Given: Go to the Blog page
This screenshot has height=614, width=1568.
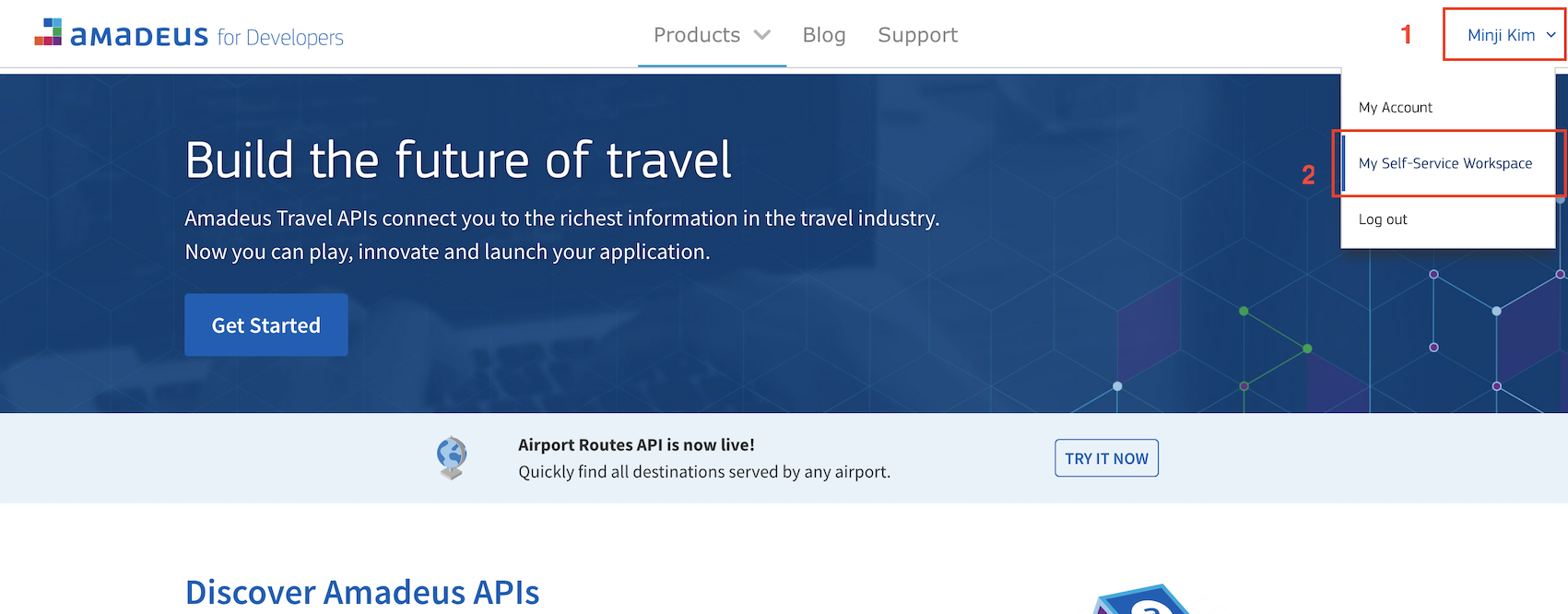Looking at the screenshot, I should coord(824,35).
